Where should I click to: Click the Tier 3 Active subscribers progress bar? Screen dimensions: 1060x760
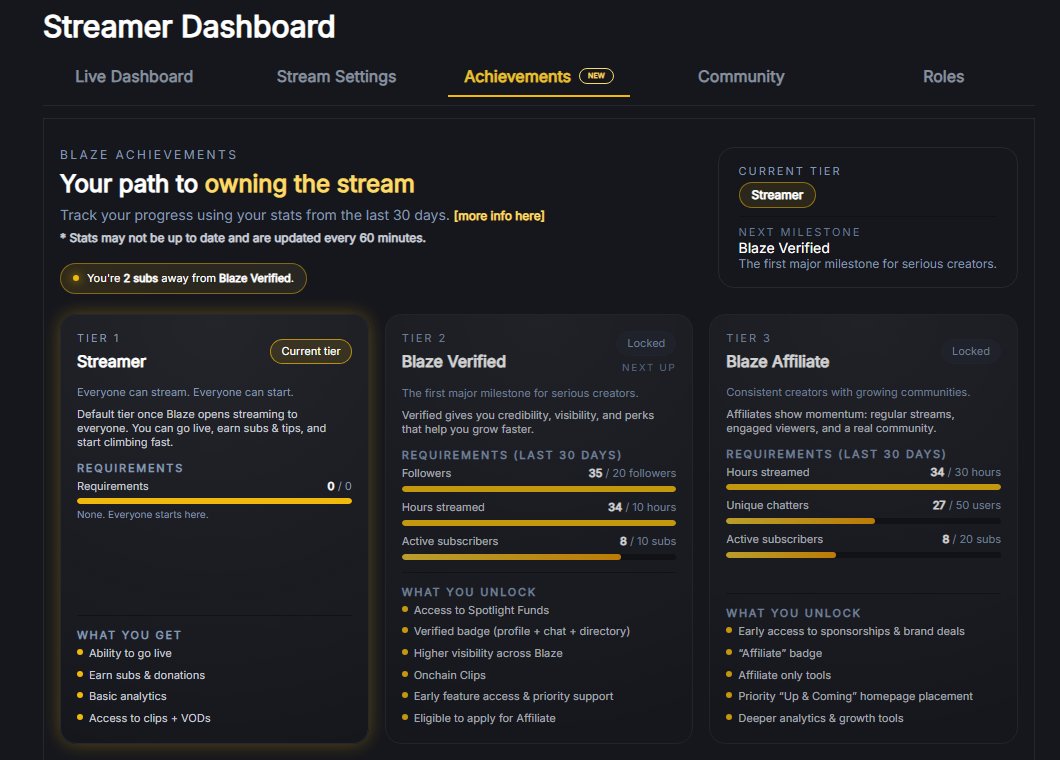[863, 554]
